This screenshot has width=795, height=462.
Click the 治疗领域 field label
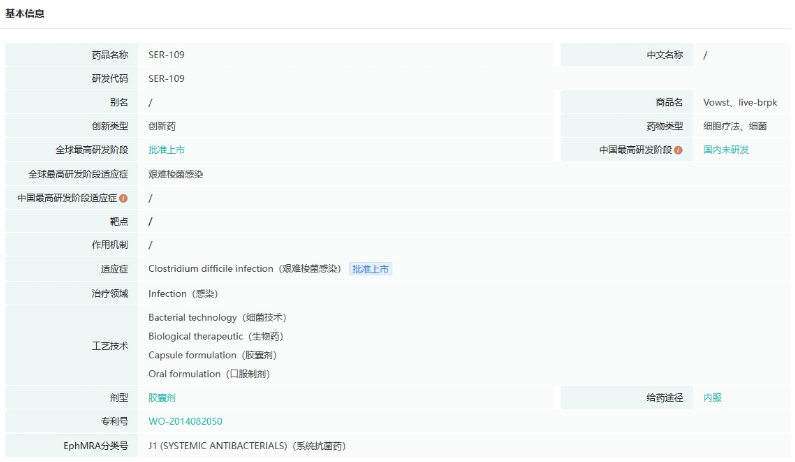point(110,294)
